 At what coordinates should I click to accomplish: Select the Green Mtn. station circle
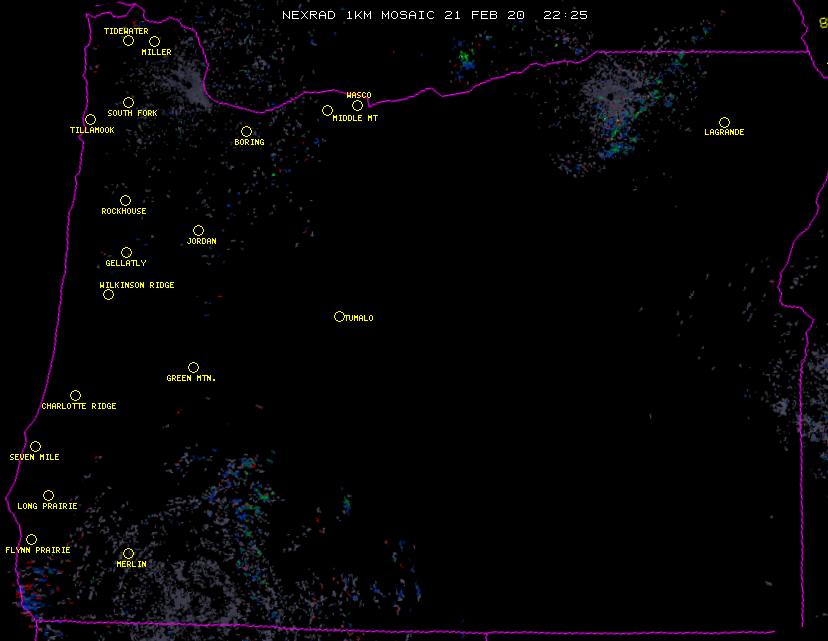point(193,367)
